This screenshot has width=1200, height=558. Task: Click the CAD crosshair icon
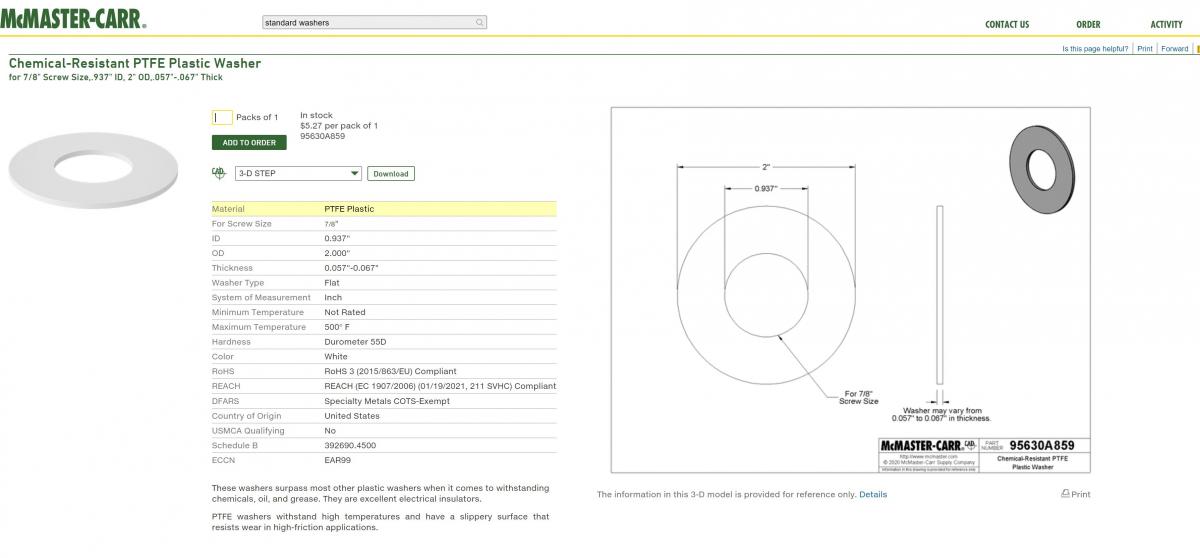[x=218, y=173]
